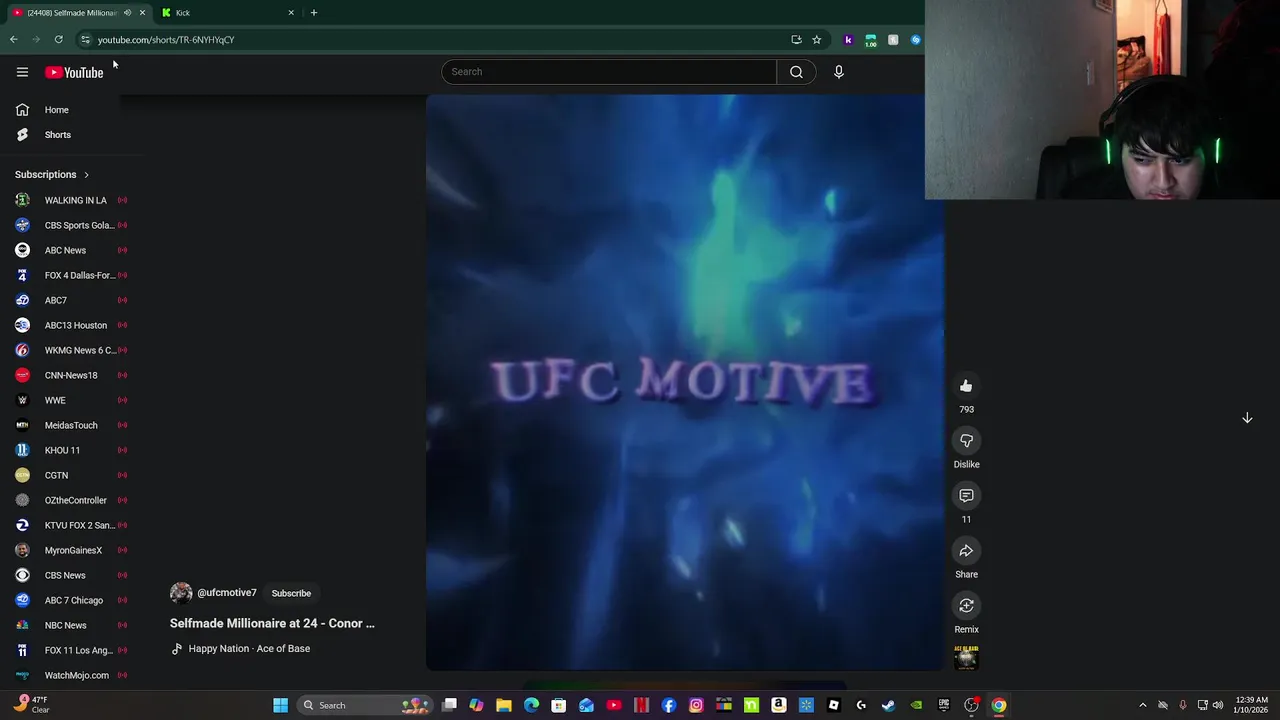
Task: Open a new browser tab
Action: point(314,13)
